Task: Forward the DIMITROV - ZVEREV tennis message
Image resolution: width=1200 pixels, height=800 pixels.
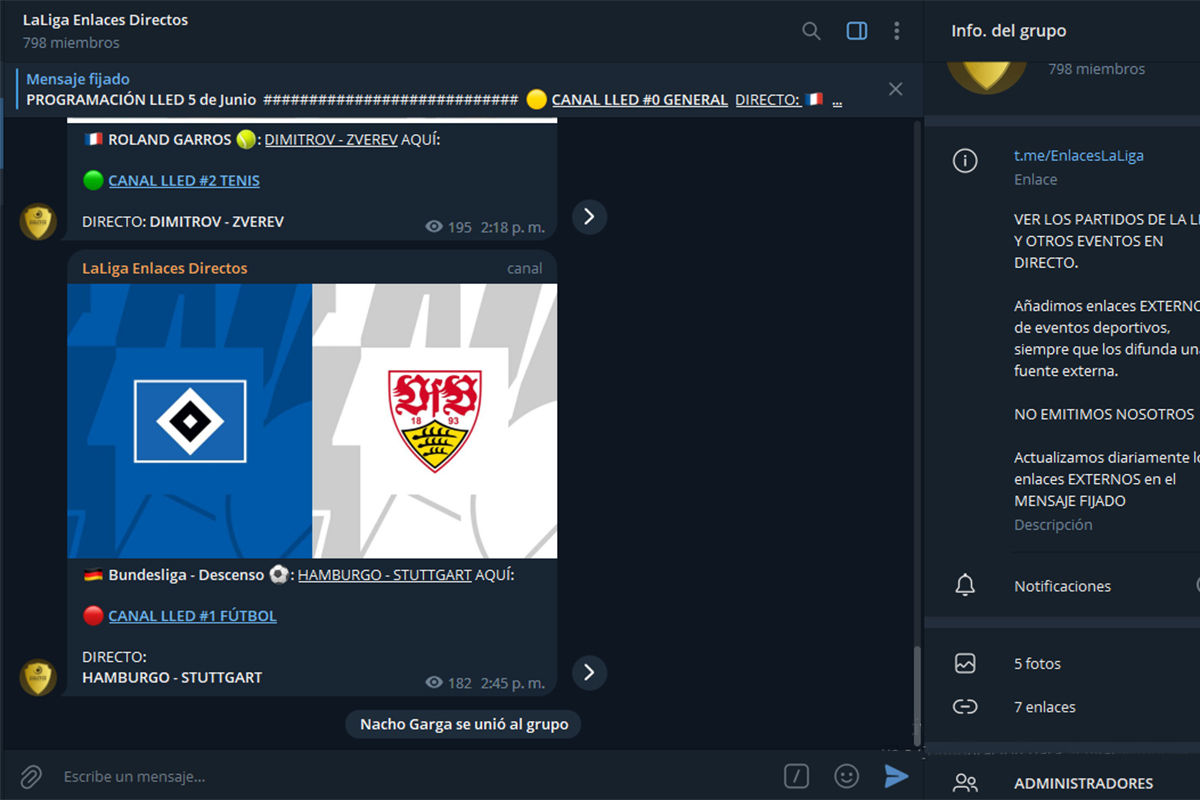Action: click(x=589, y=216)
